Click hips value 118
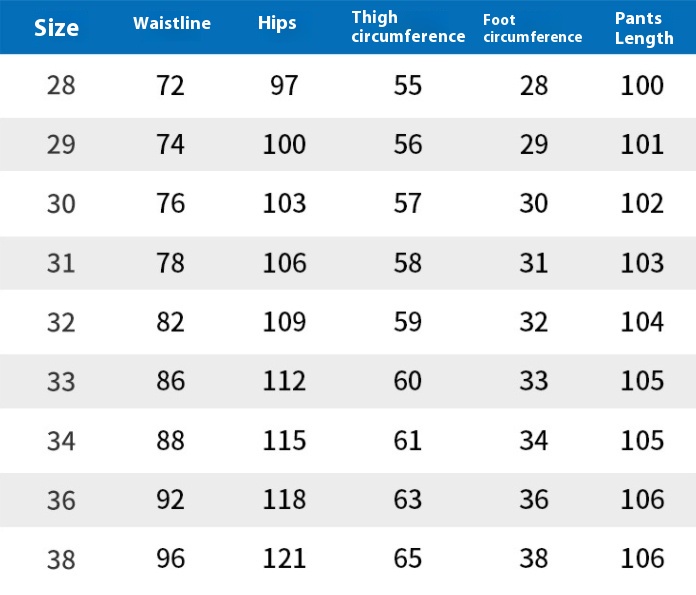 click(284, 499)
